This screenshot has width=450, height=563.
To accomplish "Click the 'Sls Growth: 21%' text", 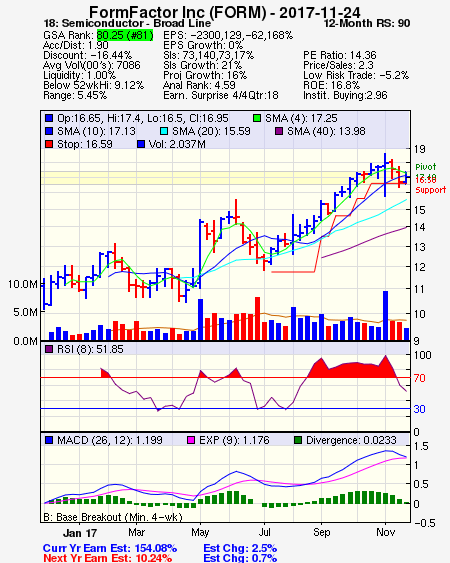I will 203,65.
